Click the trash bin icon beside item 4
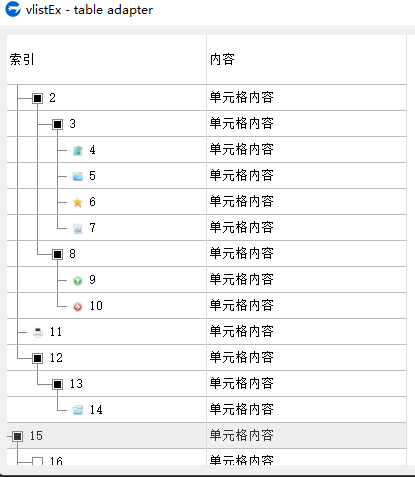The height and width of the screenshot is (477, 415). click(x=78, y=151)
